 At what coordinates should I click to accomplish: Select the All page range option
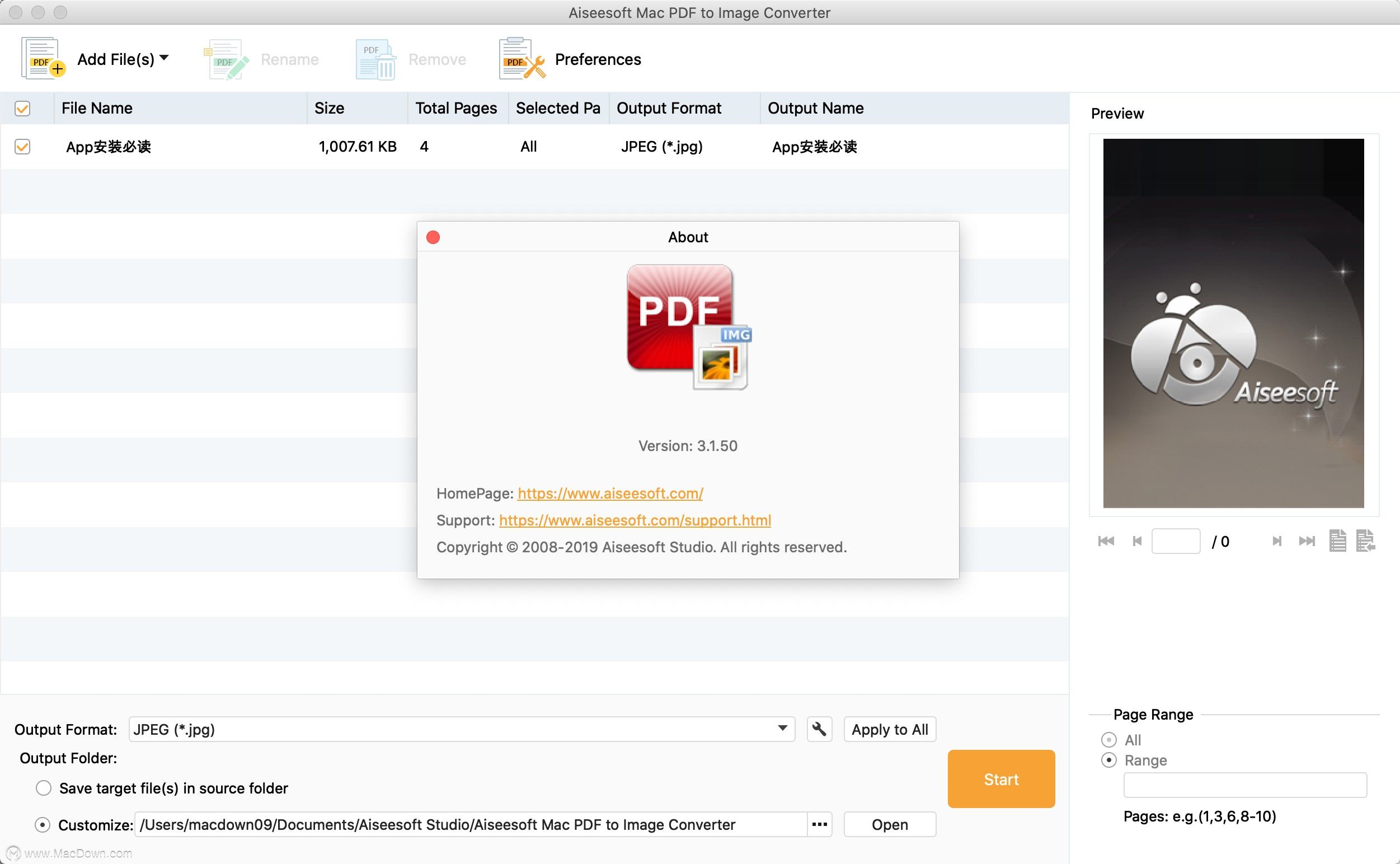pos(1108,740)
